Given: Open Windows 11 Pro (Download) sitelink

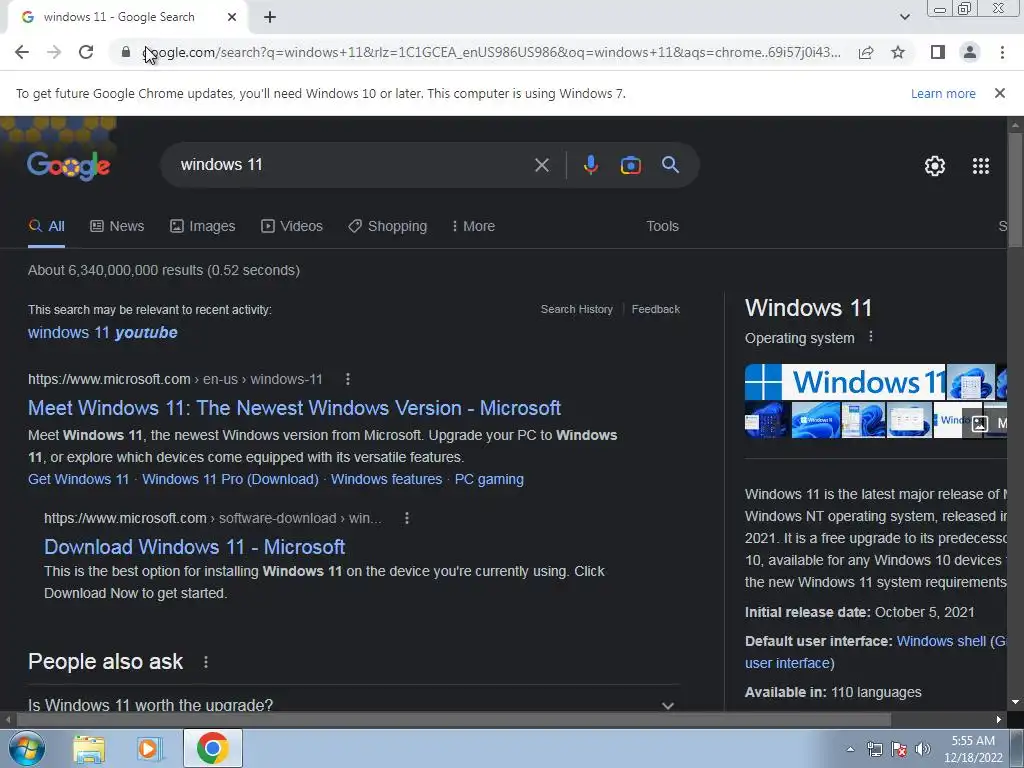Looking at the screenshot, I should pyautogui.click(x=231, y=479).
